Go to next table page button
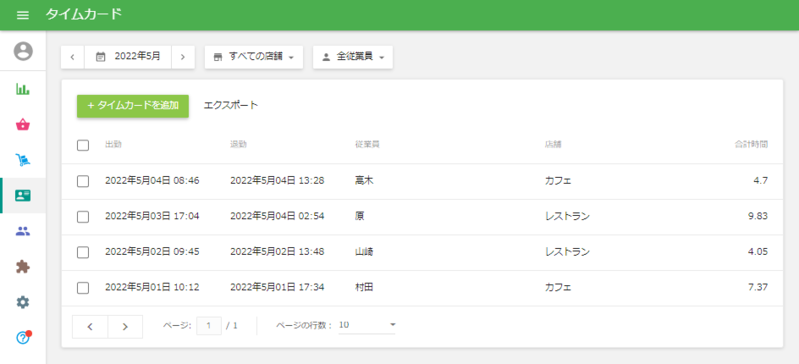This screenshot has height=364, width=799. coord(125,327)
